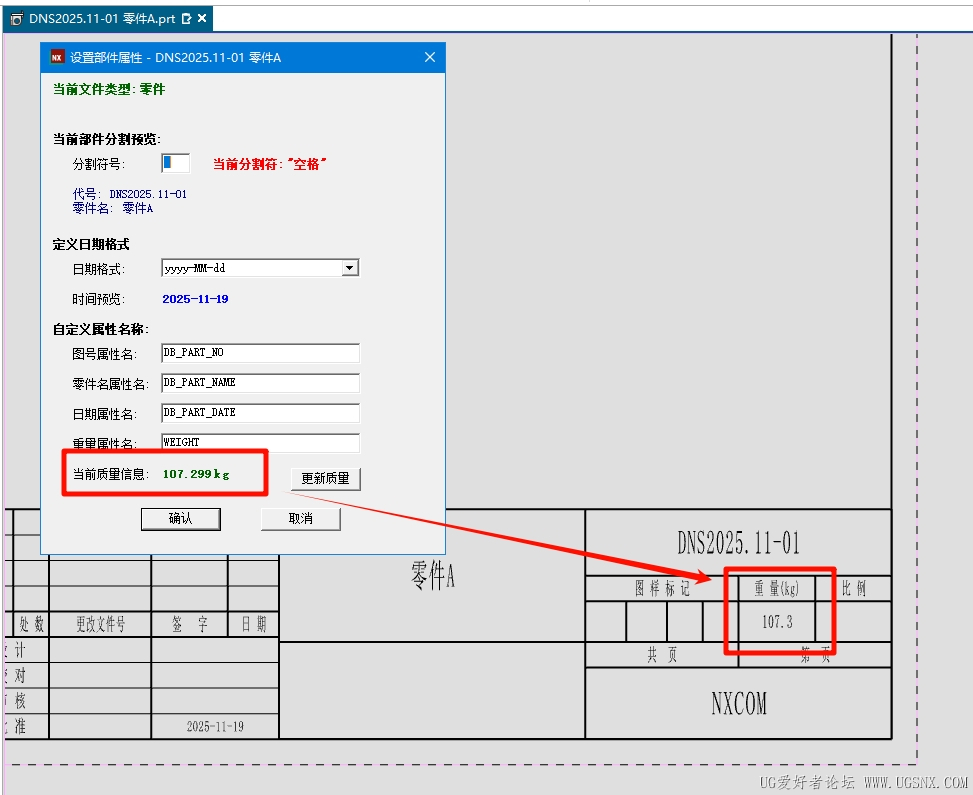
Task: Click the tab's pop-out window icon
Action: [186, 19]
